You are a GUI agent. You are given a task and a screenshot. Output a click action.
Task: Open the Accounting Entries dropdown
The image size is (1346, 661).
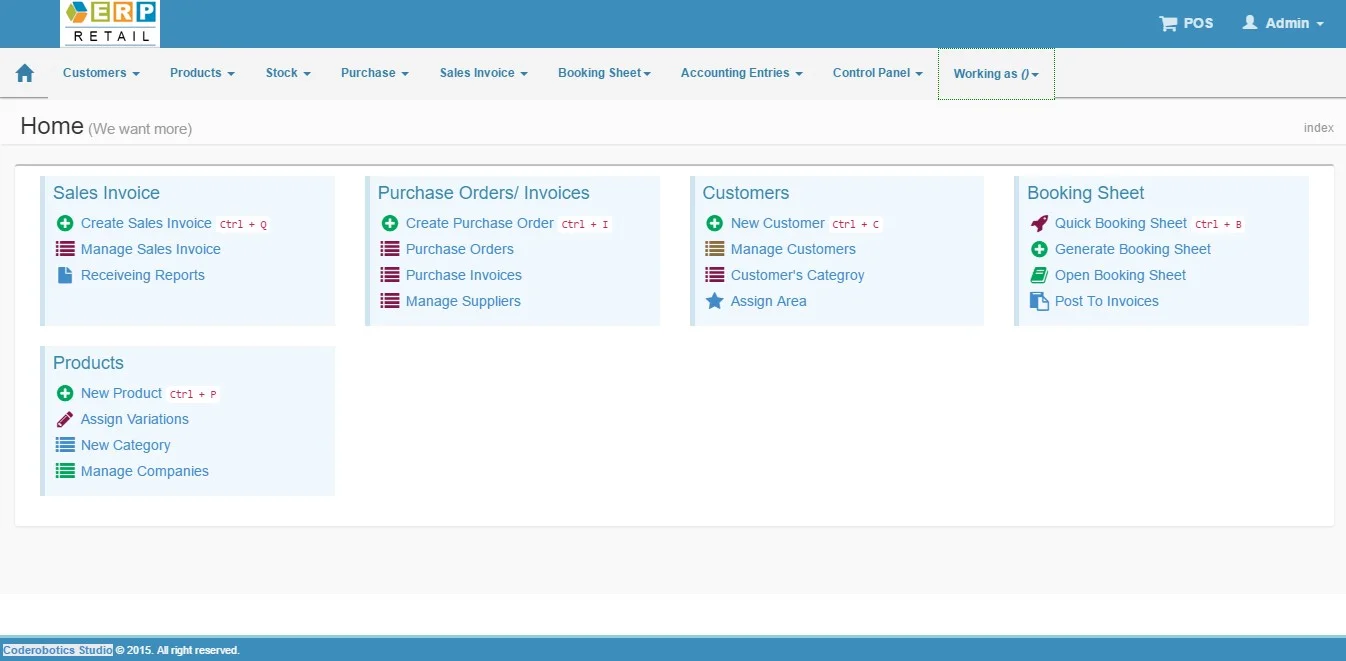pyautogui.click(x=742, y=73)
